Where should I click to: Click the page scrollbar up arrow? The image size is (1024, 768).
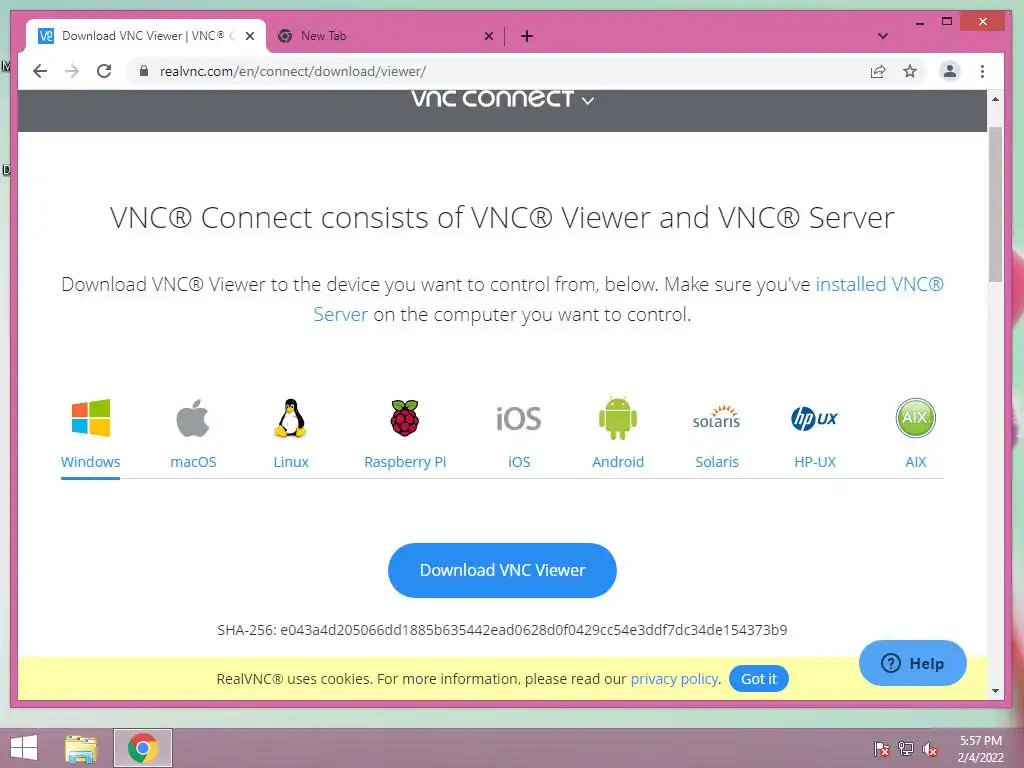coord(995,99)
